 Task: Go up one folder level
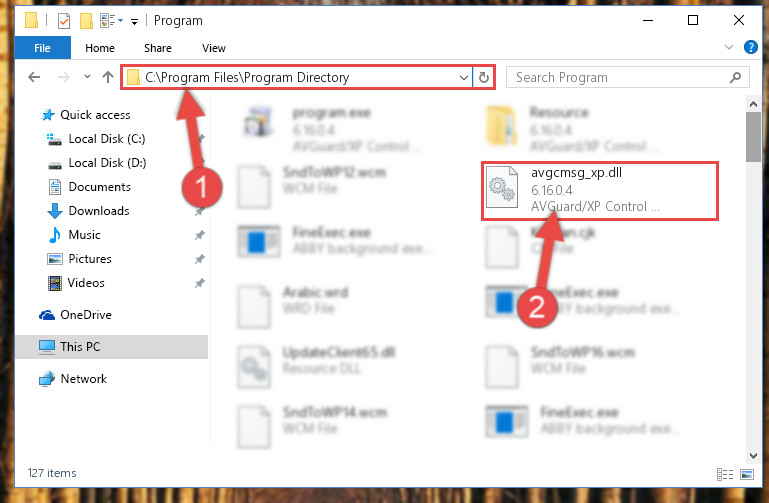point(108,77)
